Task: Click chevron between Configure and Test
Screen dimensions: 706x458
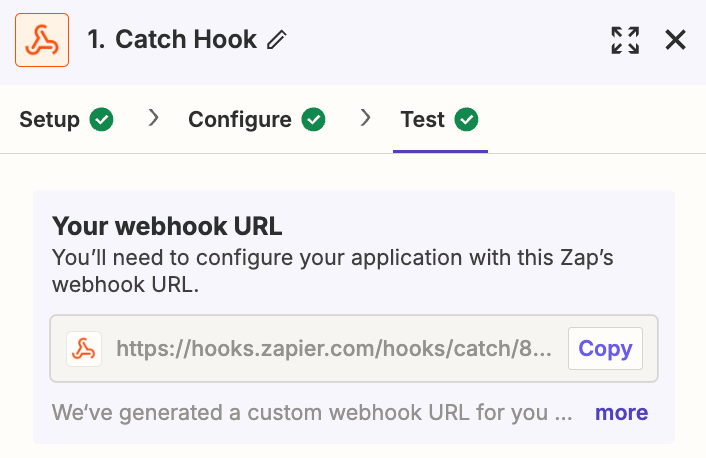Action: click(366, 118)
